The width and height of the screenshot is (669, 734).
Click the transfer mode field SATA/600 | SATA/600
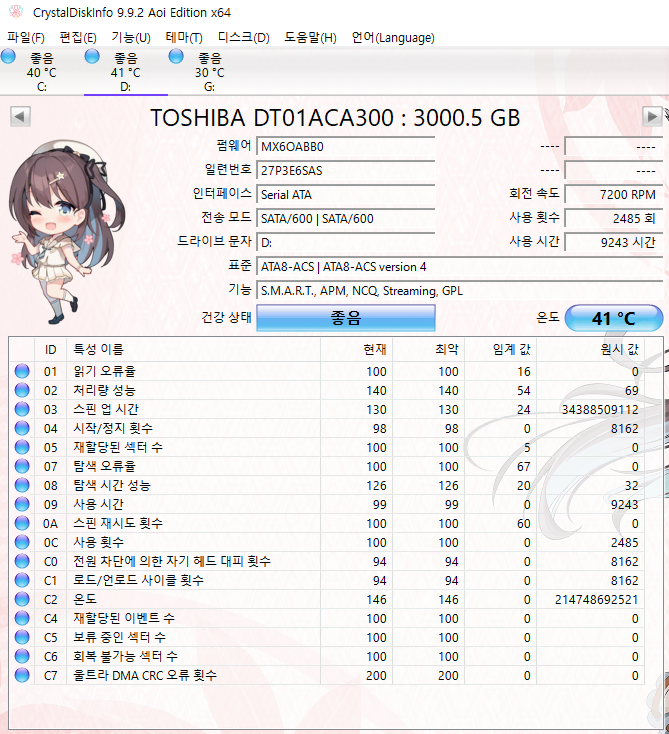(x=346, y=219)
